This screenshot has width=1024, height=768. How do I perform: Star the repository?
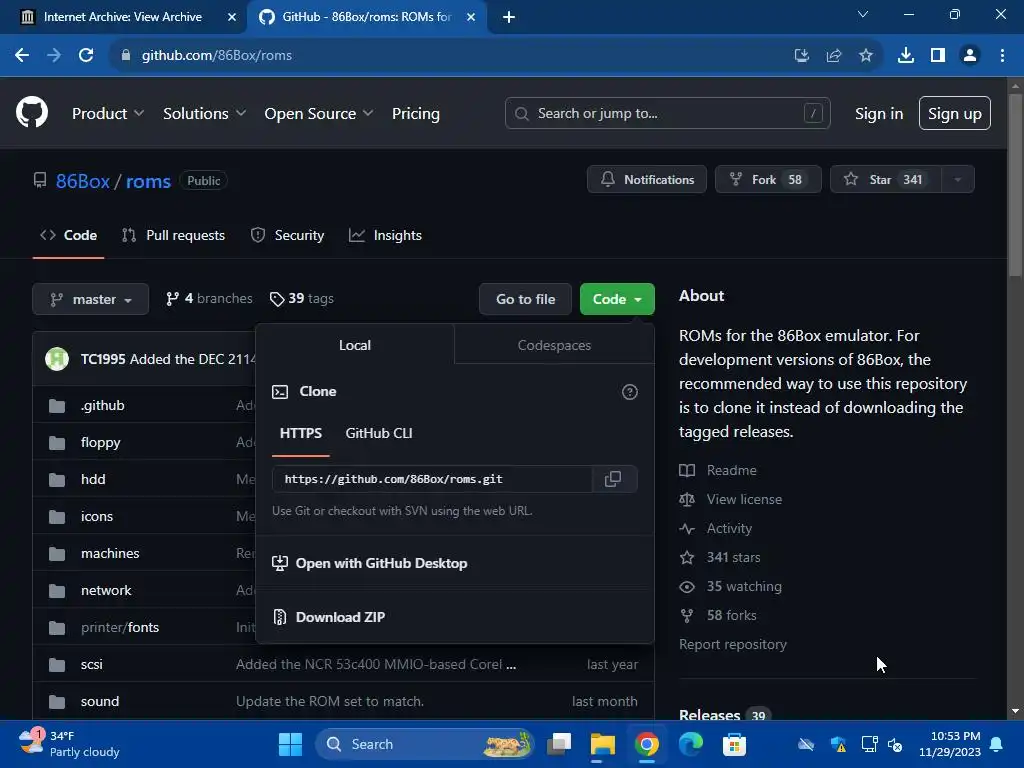tap(886, 180)
